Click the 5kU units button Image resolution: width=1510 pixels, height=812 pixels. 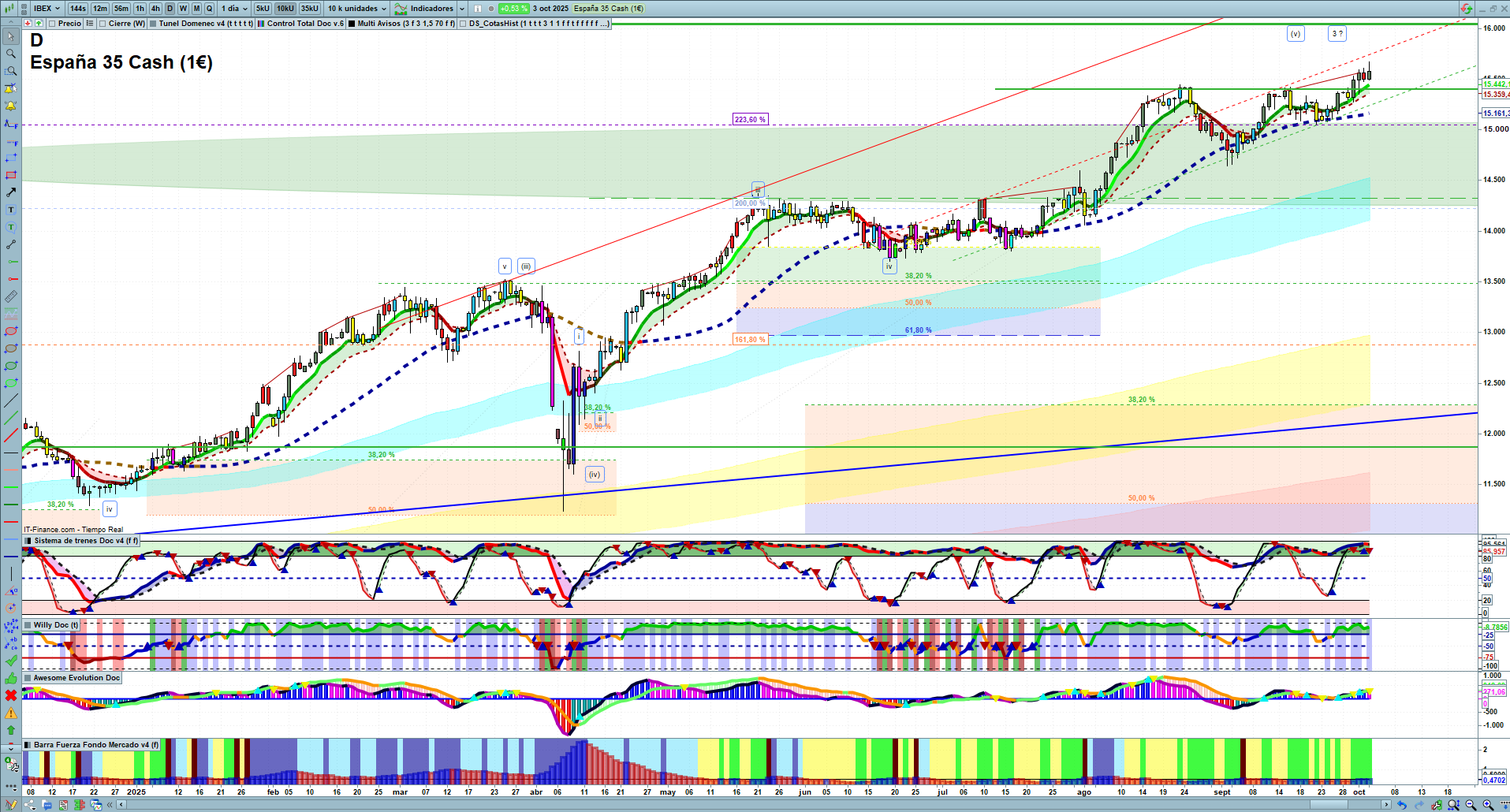263,9
